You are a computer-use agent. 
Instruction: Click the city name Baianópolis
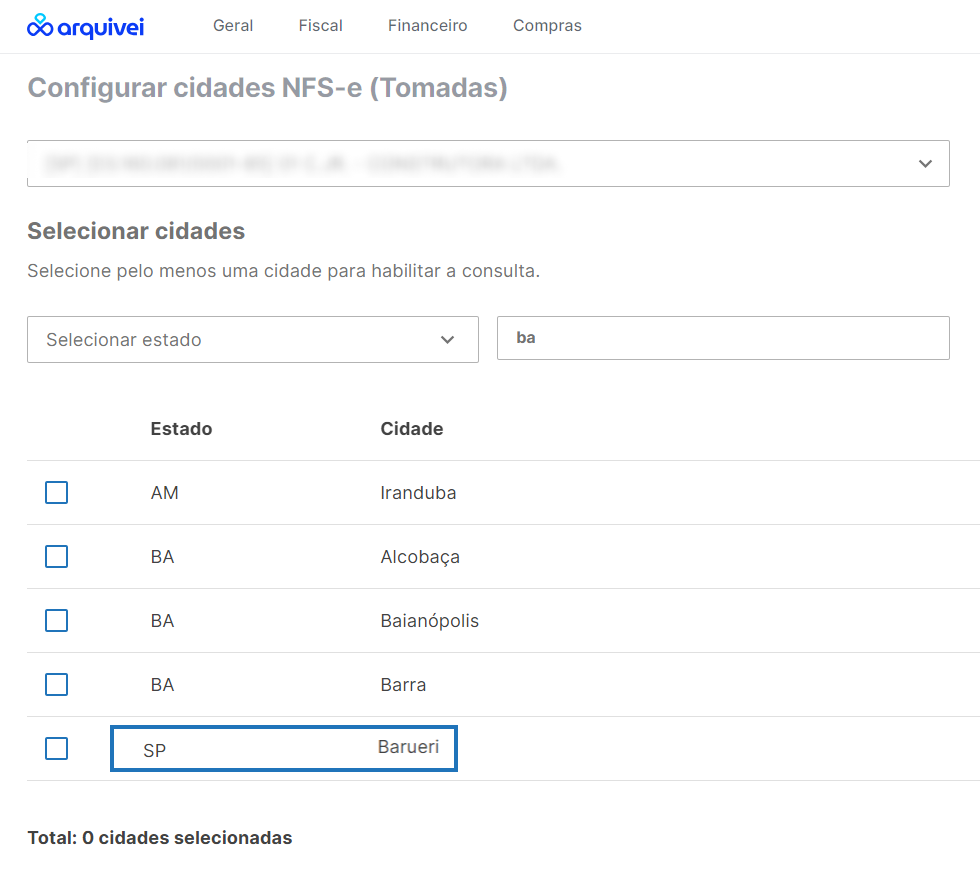point(429,621)
